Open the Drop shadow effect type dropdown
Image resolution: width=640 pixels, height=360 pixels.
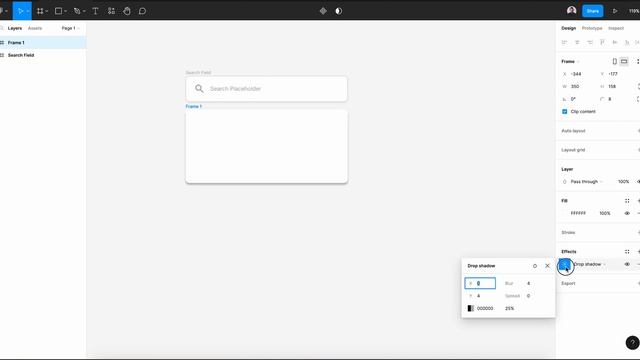589,264
